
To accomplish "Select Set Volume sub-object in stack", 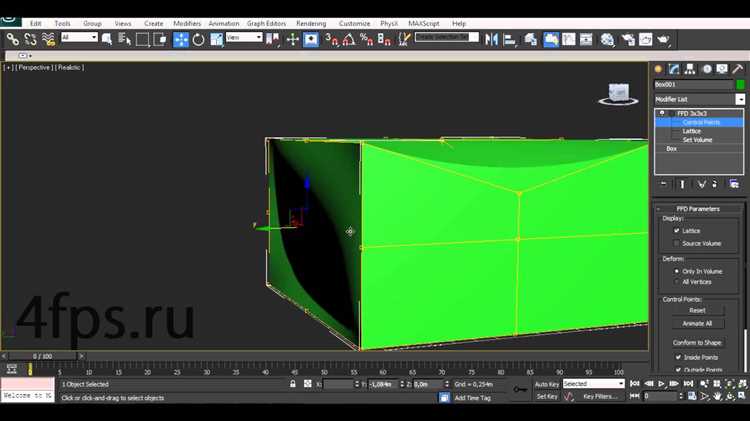I will point(699,140).
